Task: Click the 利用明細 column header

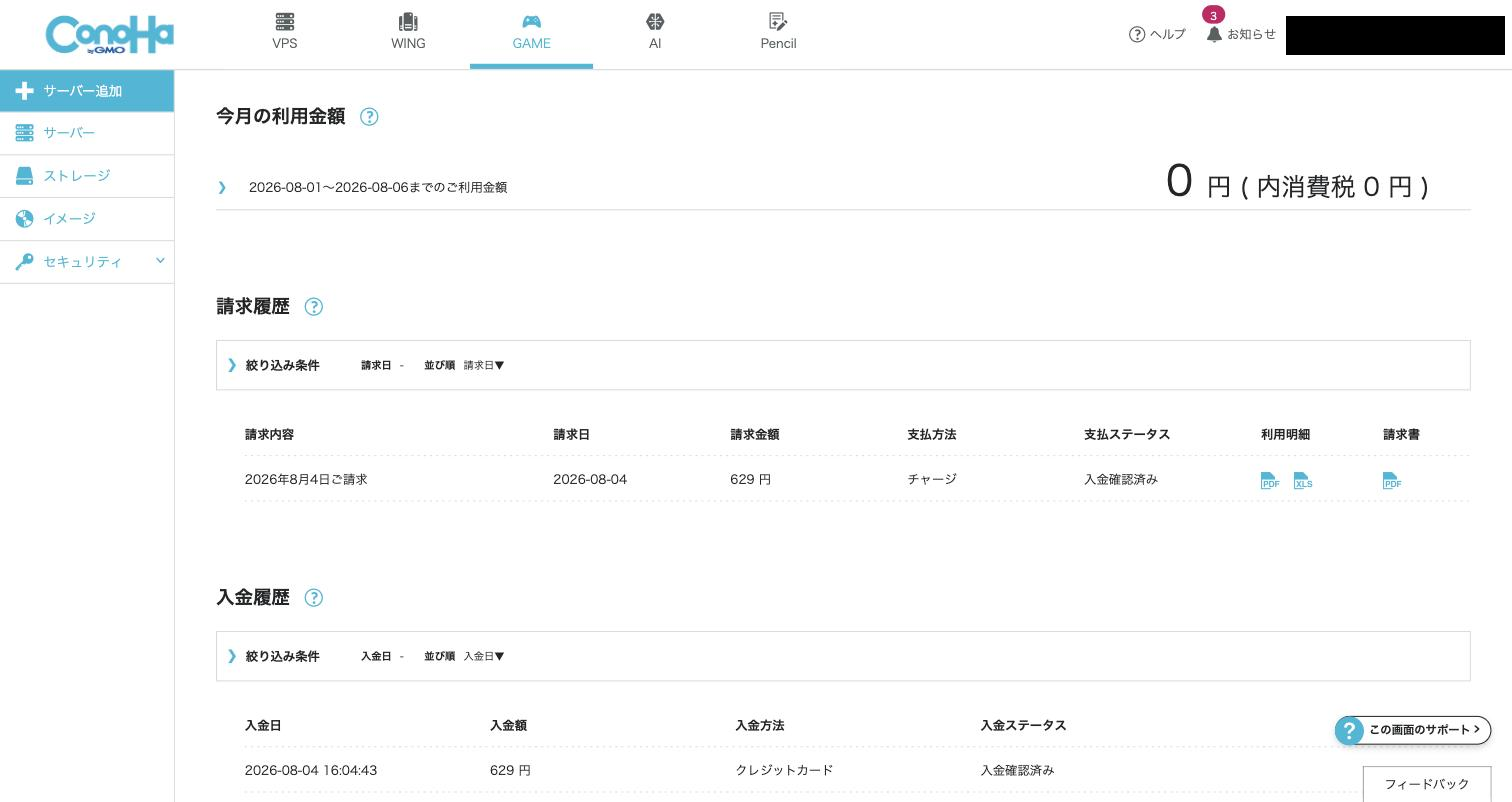Action: coord(1285,435)
